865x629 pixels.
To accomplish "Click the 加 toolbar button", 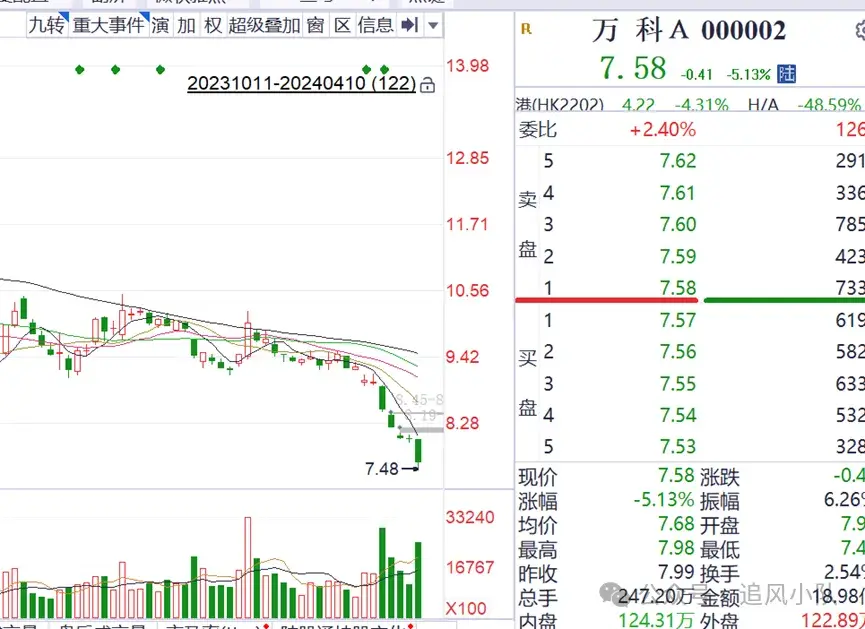I will point(186,25).
